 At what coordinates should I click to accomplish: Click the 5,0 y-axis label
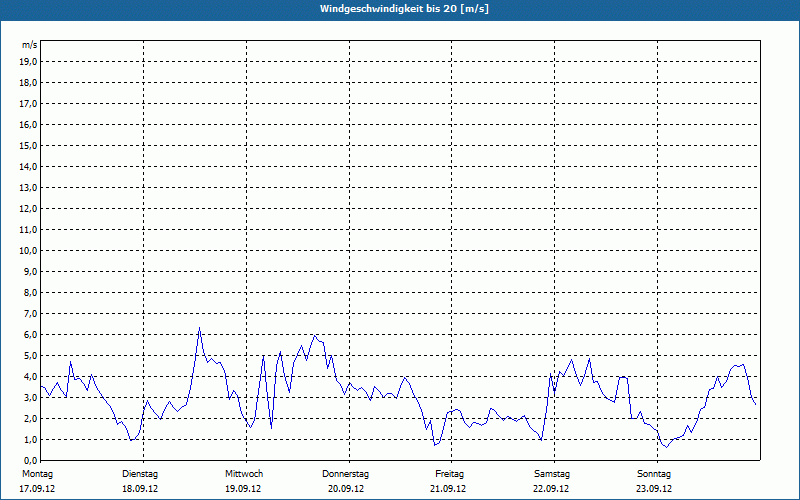(x=29, y=356)
